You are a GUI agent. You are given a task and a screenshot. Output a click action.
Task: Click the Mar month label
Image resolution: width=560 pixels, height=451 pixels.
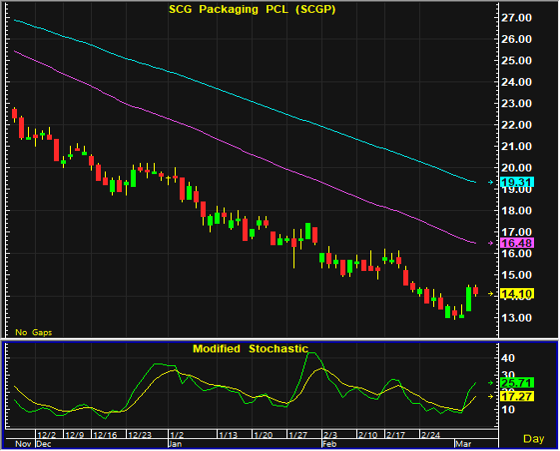pos(463,444)
